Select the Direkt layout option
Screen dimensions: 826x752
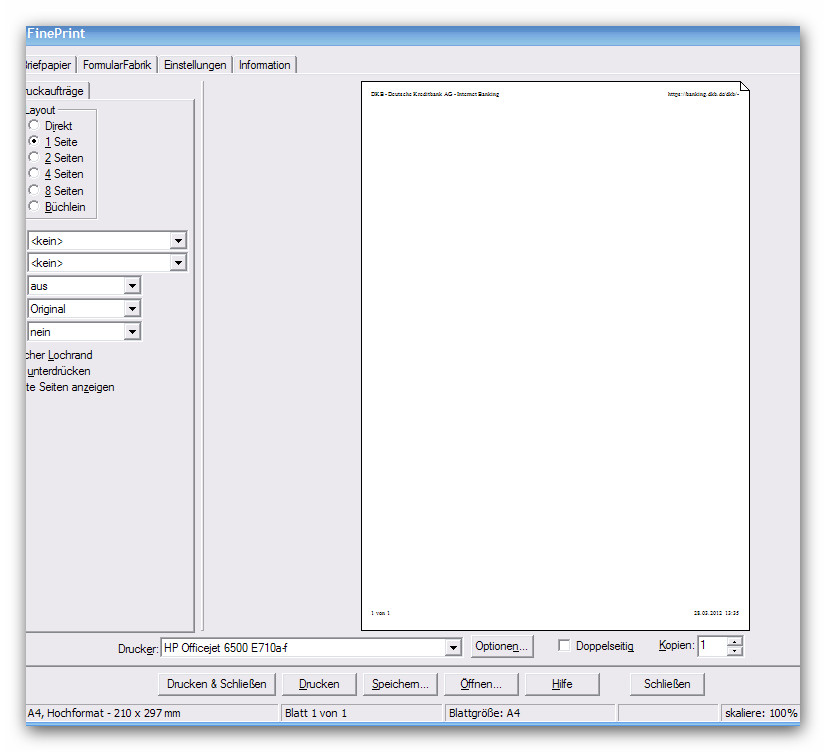coord(34,126)
